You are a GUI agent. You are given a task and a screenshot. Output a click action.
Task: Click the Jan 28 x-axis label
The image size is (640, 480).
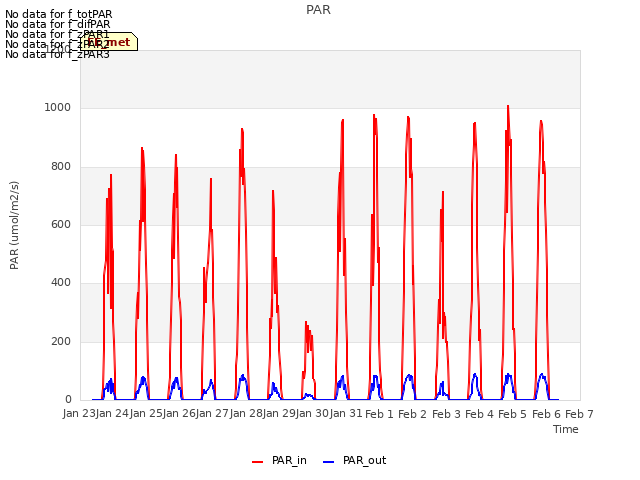point(246,413)
